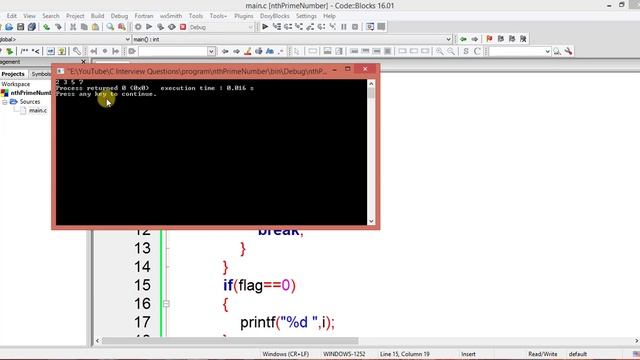This screenshot has height=360, width=640.
Task: Click the editor horizontal scrollbar thumb
Action: [230, 341]
